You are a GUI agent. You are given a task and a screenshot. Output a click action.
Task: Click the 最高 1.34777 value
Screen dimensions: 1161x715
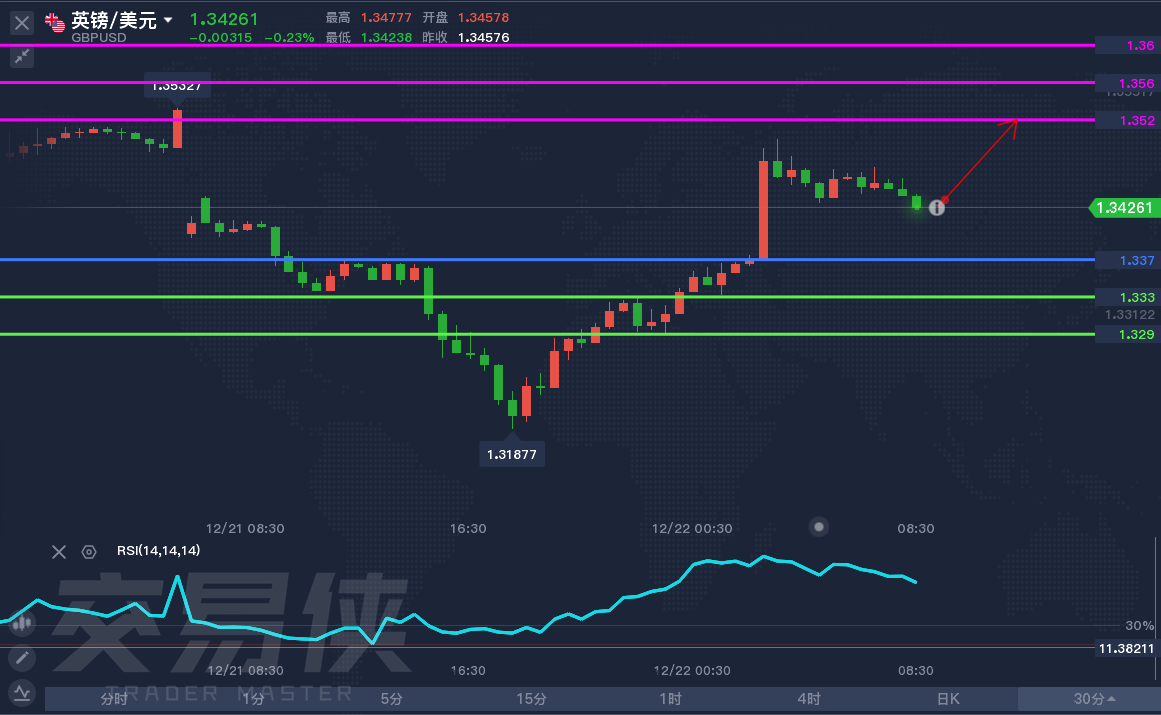[386, 18]
